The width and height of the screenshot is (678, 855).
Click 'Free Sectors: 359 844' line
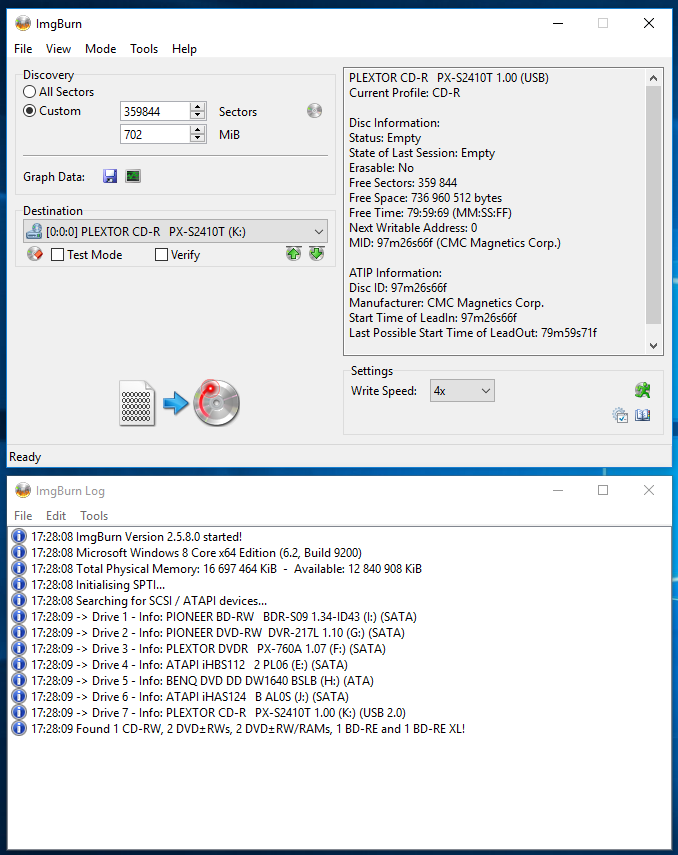[x=403, y=183]
